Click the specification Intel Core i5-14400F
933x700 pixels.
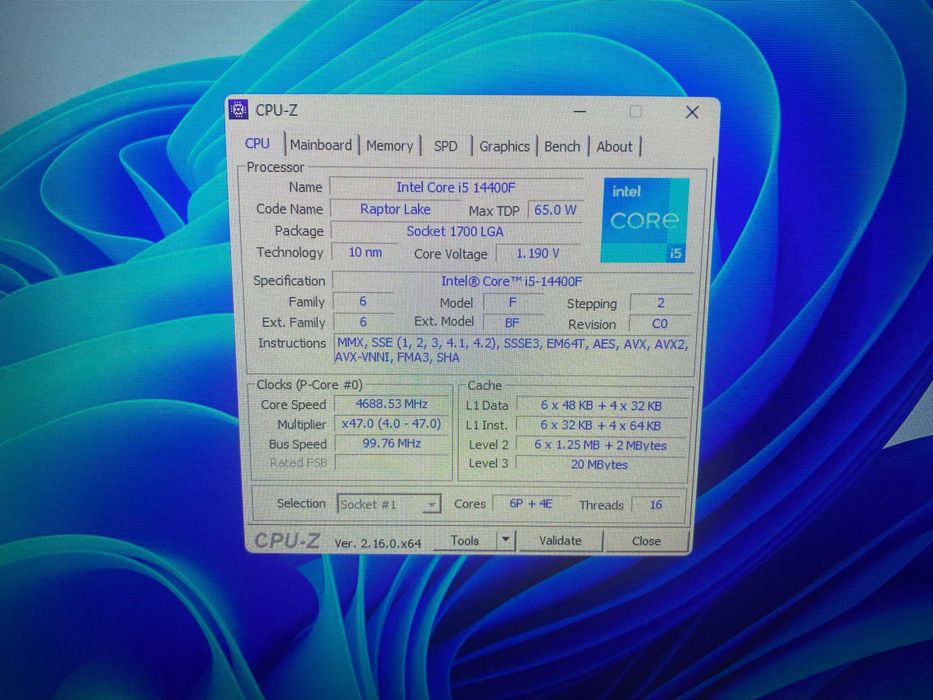tap(512, 281)
